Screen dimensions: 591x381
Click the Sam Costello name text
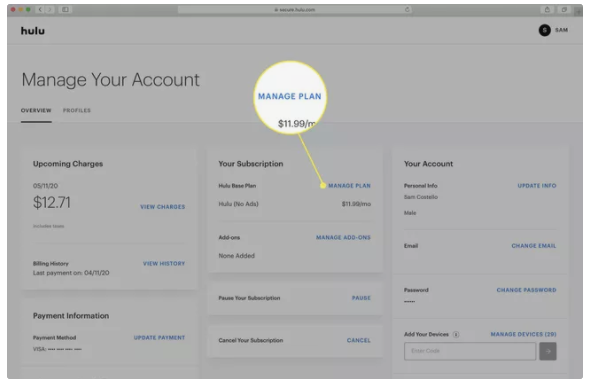(421, 197)
